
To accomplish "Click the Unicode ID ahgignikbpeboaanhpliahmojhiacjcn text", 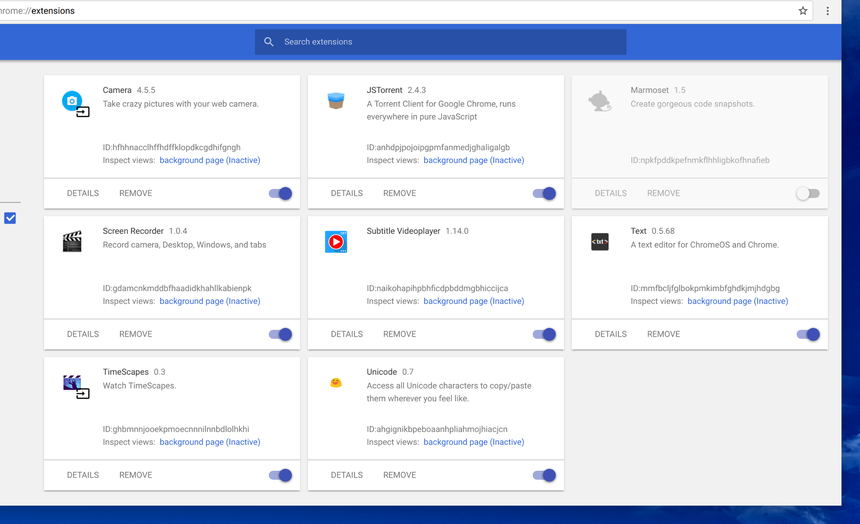I will pos(437,429).
